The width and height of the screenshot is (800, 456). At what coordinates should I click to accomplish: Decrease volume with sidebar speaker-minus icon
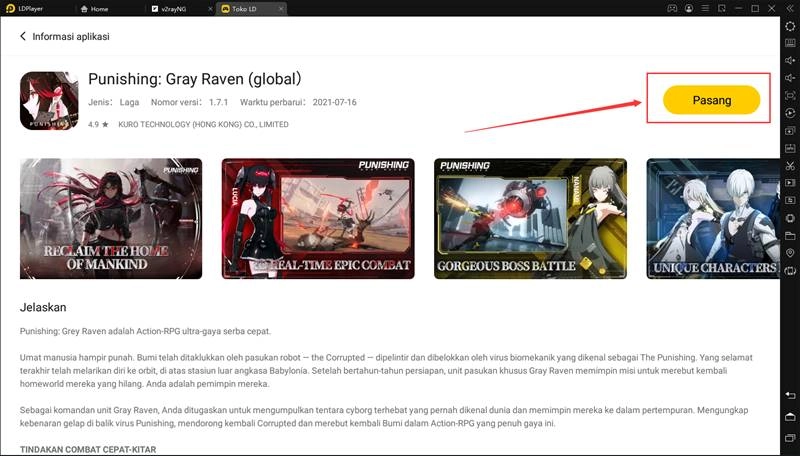tap(790, 78)
